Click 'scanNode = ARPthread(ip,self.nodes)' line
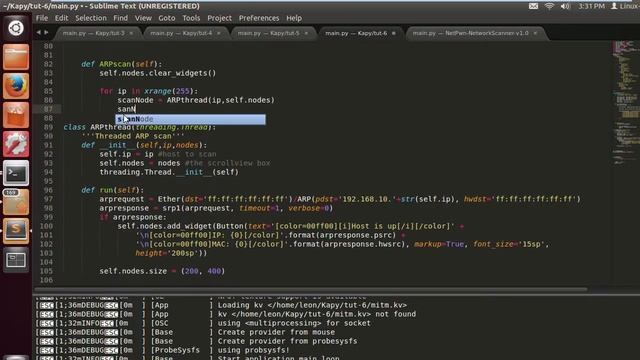This screenshot has width=640, height=360. tap(196, 100)
